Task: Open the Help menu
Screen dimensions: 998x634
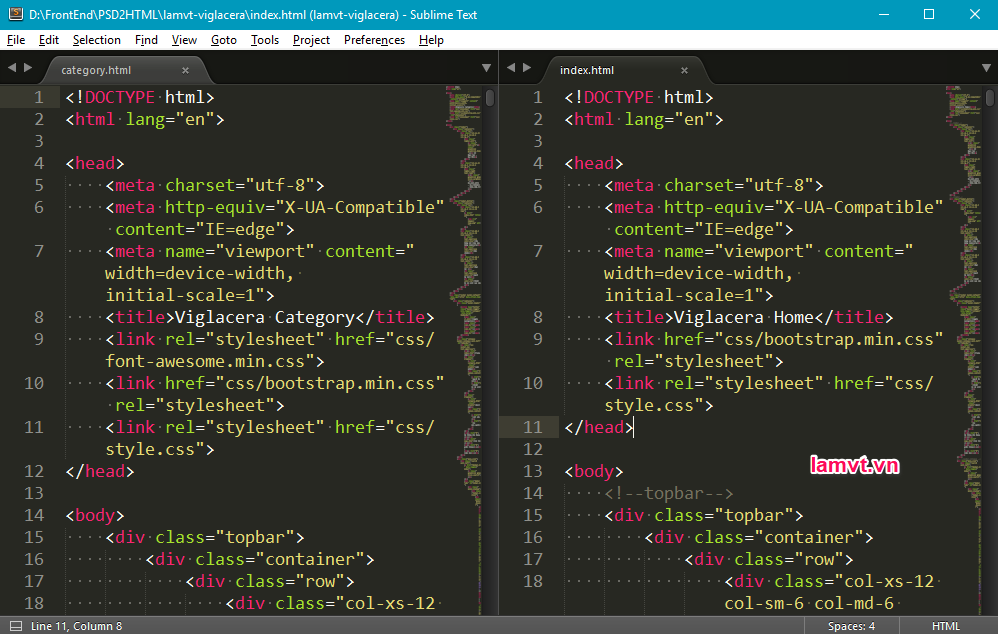Action: (431, 40)
